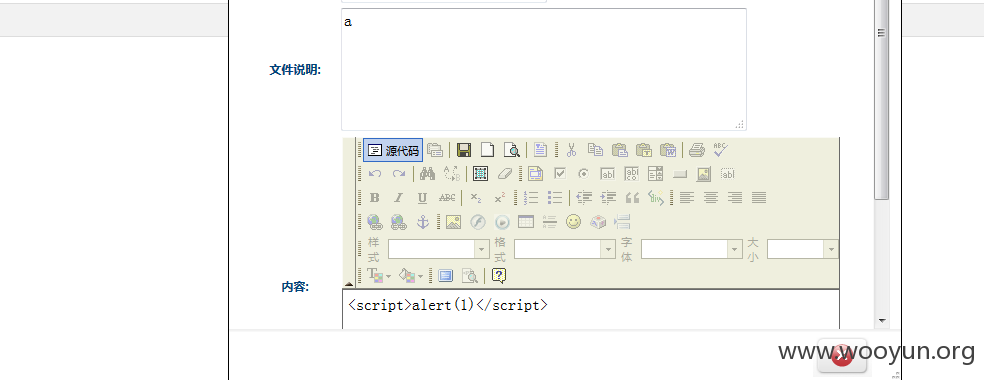Image resolution: width=984 pixels, height=380 pixels.
Task: Insert a Checkbox field icon
Action: coord(559,174)
